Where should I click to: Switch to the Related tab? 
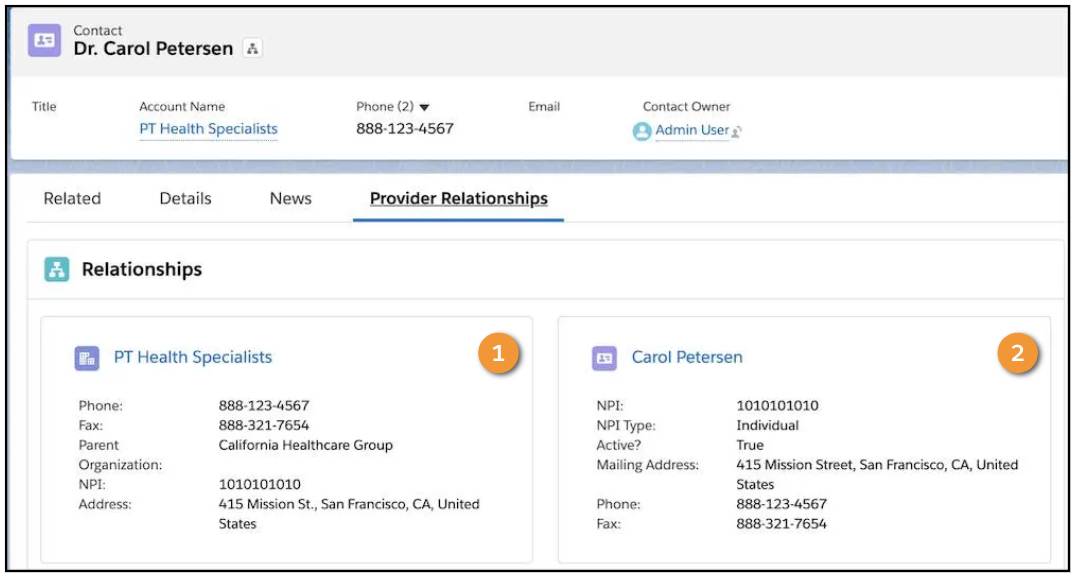72,199
